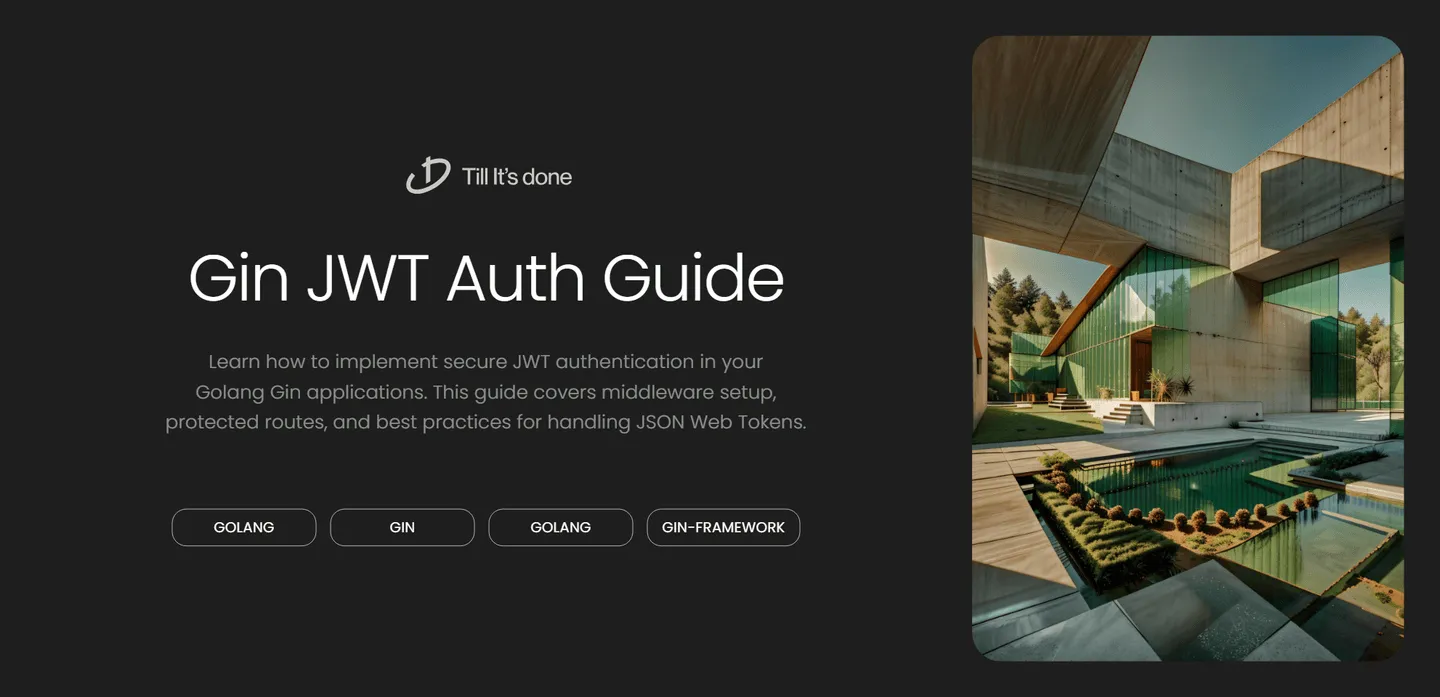Open the "Till It's done" brand name text
The image size is (1440, 697).
click(x=516, y=177)
